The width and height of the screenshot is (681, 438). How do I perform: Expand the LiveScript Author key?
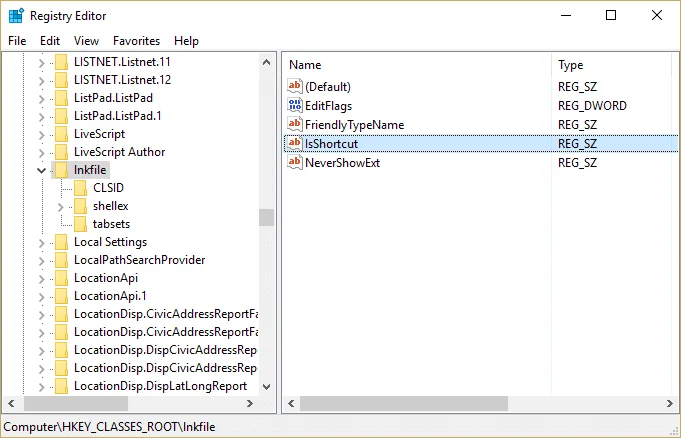pos(42,153)
